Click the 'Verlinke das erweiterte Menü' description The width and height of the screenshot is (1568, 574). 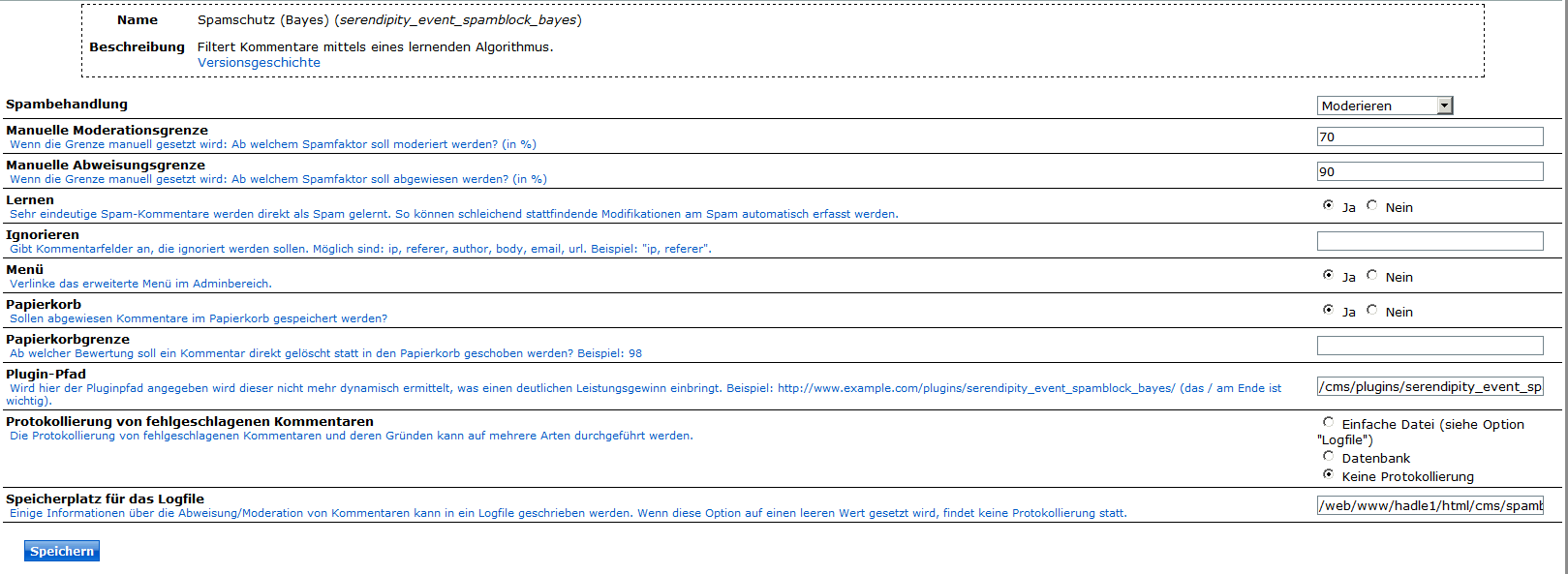tap(140, 284)
